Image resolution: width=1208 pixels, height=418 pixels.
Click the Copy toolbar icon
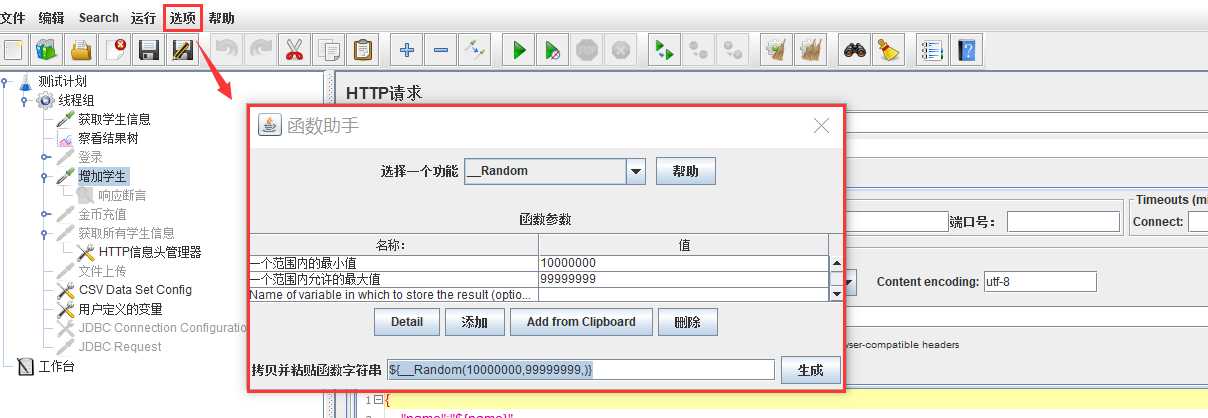pos(329,50)
